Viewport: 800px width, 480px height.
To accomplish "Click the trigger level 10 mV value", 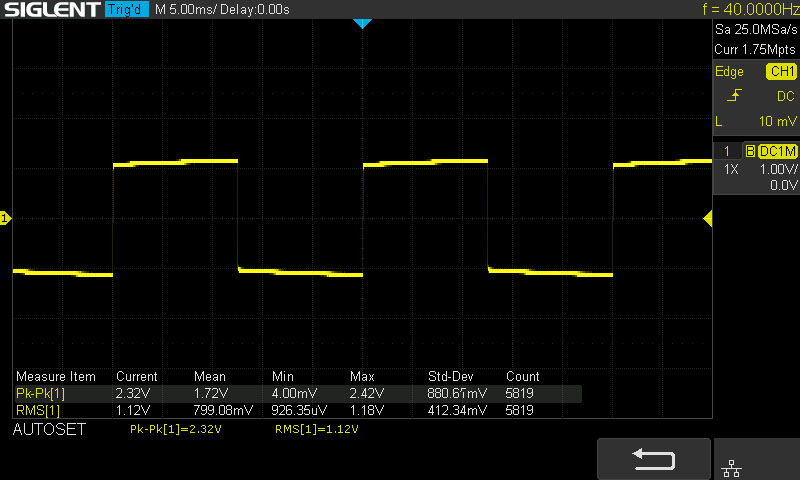I will coord(778,121).
